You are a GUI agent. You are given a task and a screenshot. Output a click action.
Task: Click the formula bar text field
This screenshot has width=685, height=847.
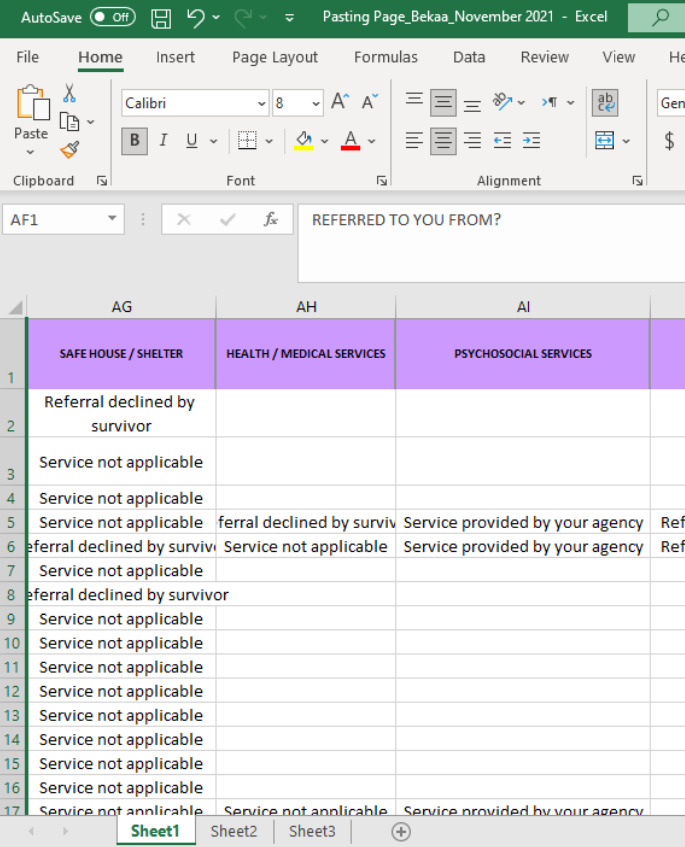(492, 243)
